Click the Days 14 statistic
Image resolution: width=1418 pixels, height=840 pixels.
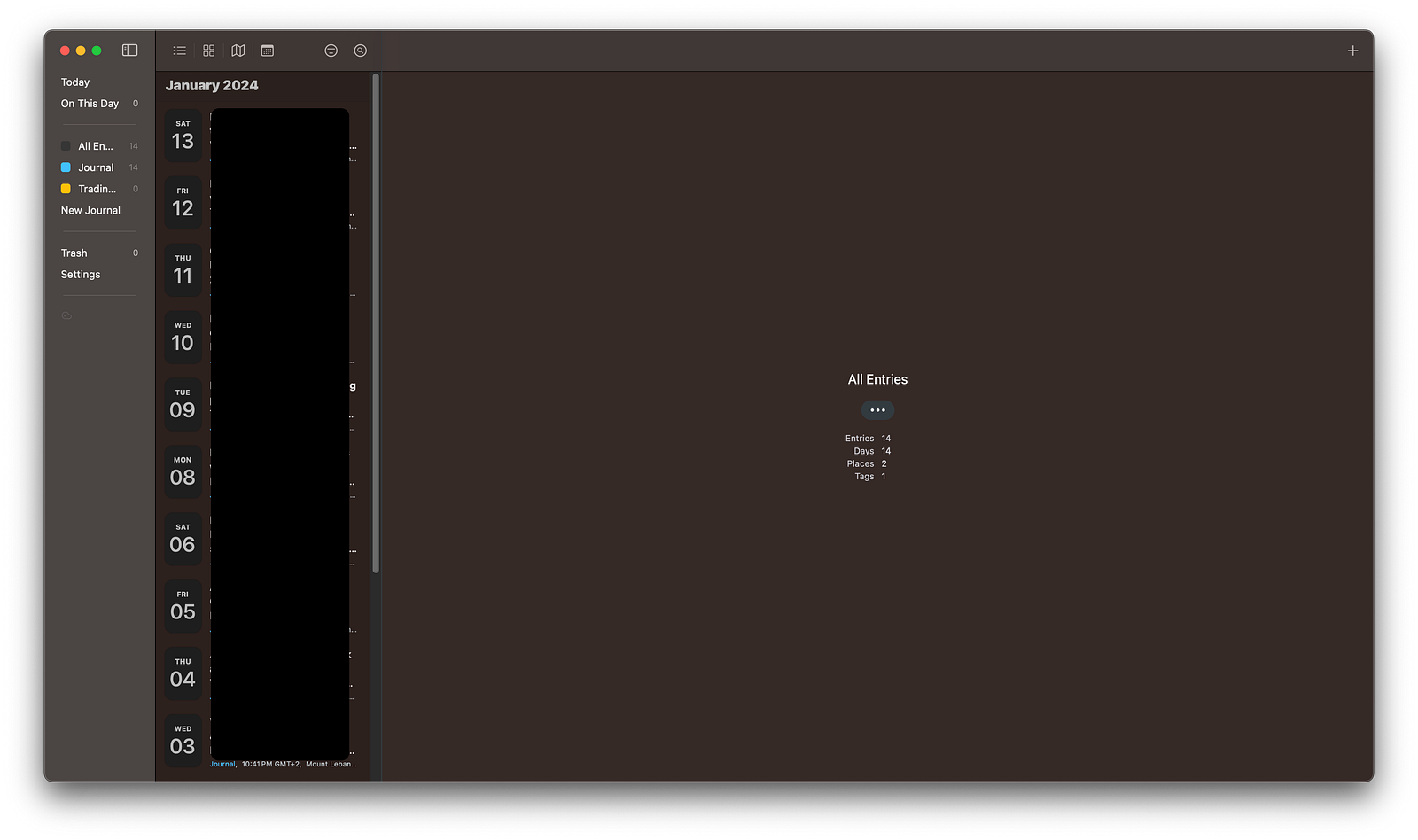click(872, 451)
